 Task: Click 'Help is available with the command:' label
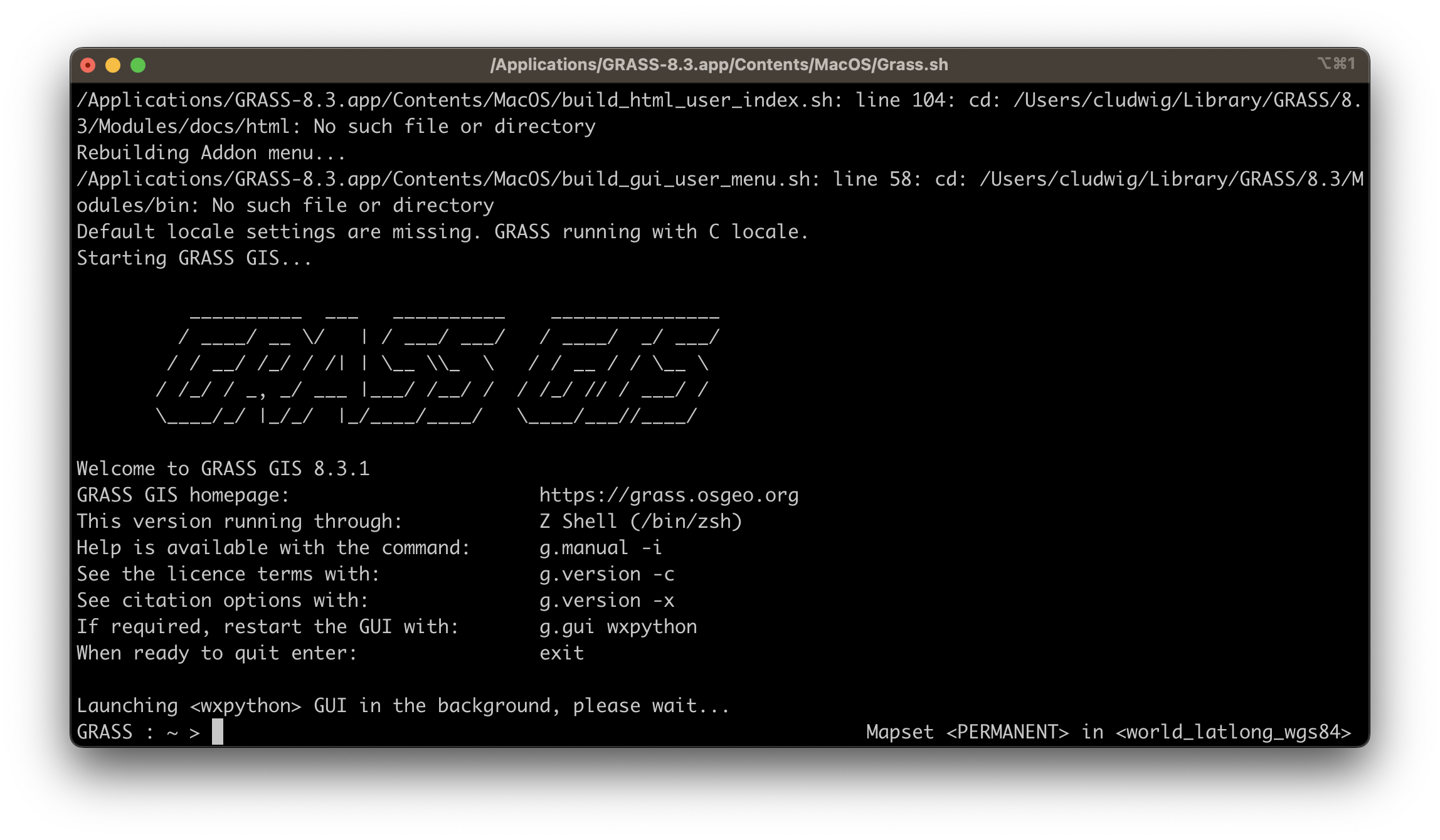point(273,548)
